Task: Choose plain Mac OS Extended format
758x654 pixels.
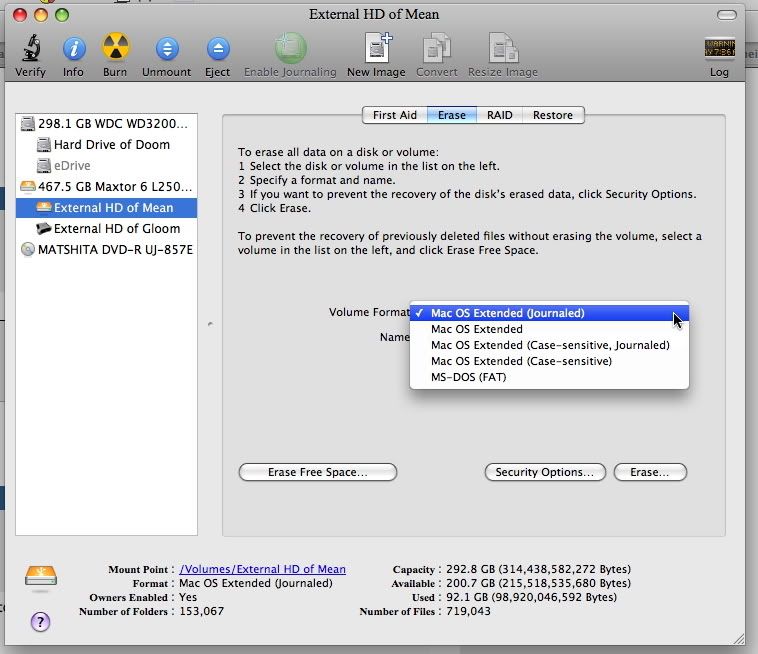Action: 549,329
